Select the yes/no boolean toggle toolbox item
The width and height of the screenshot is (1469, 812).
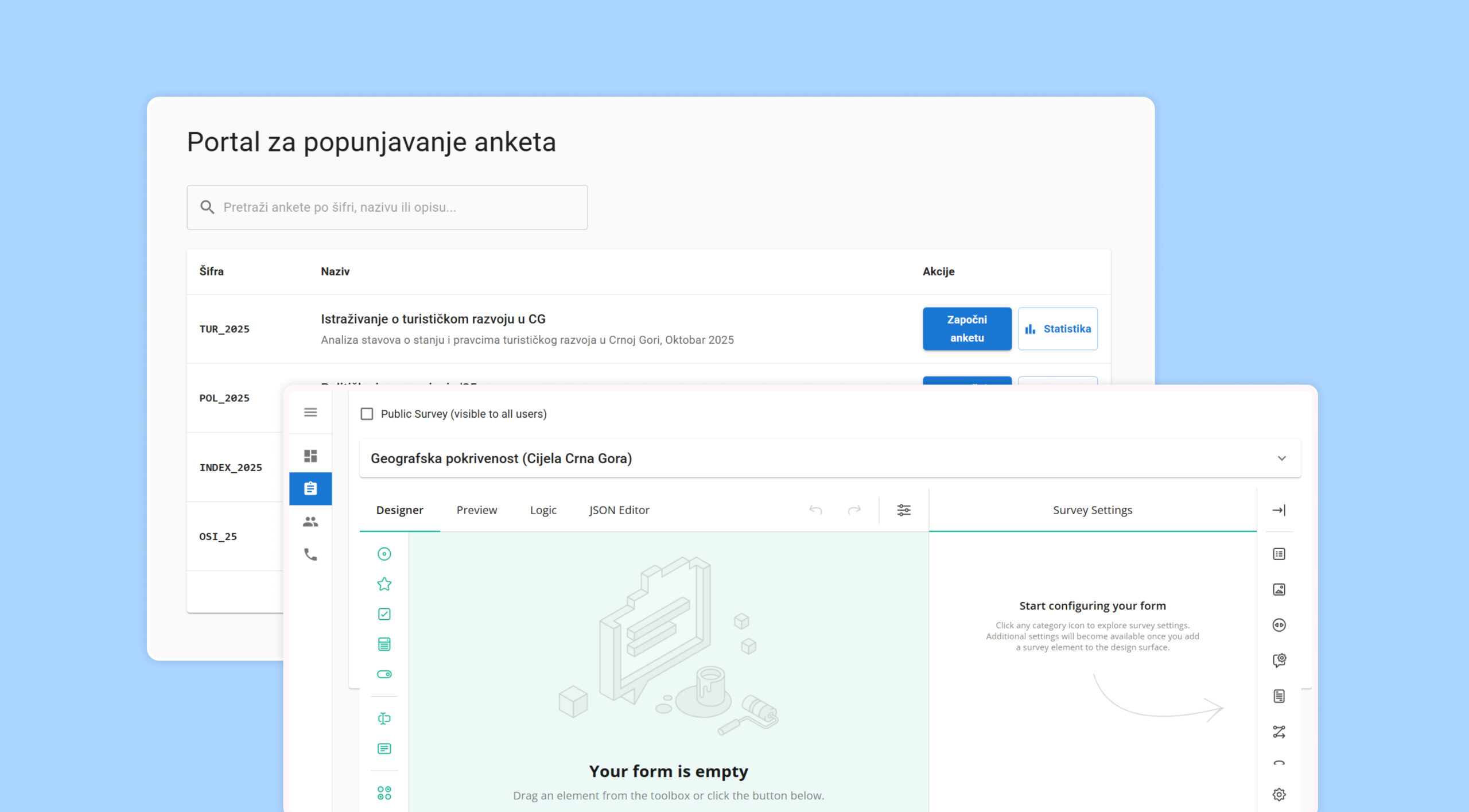[384, 674]
